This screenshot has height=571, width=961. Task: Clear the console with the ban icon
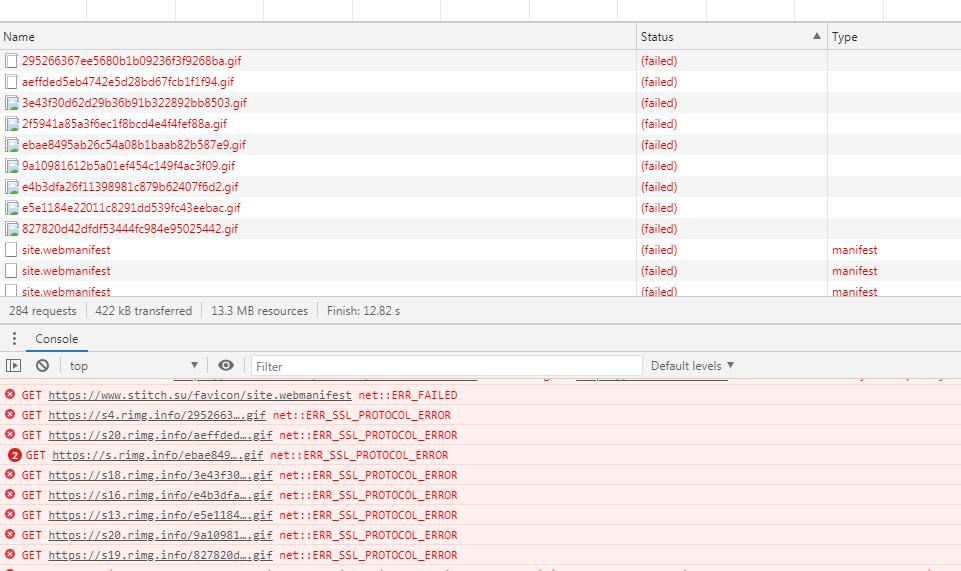[42, 366]
